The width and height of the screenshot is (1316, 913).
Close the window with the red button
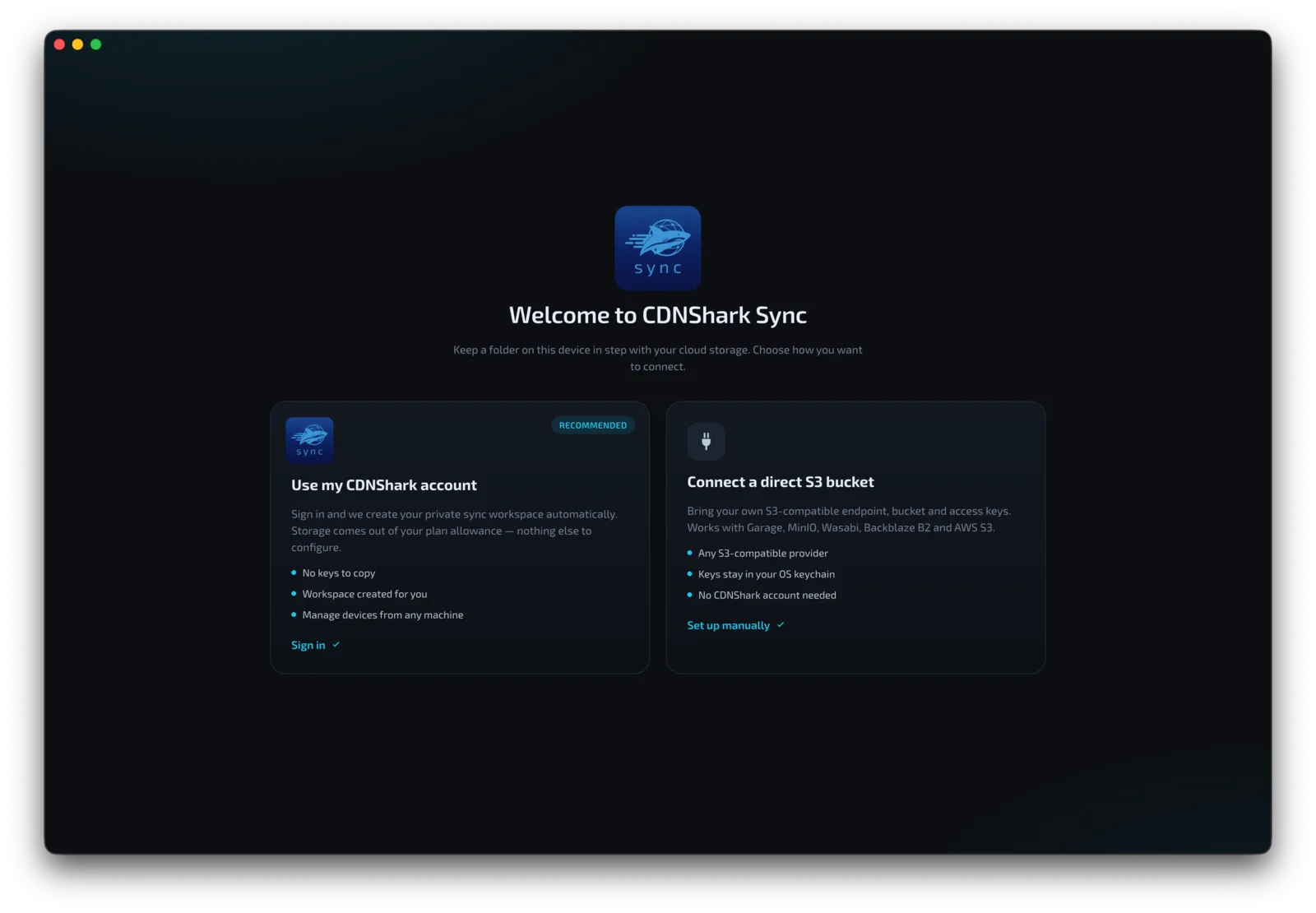(59, 44)
